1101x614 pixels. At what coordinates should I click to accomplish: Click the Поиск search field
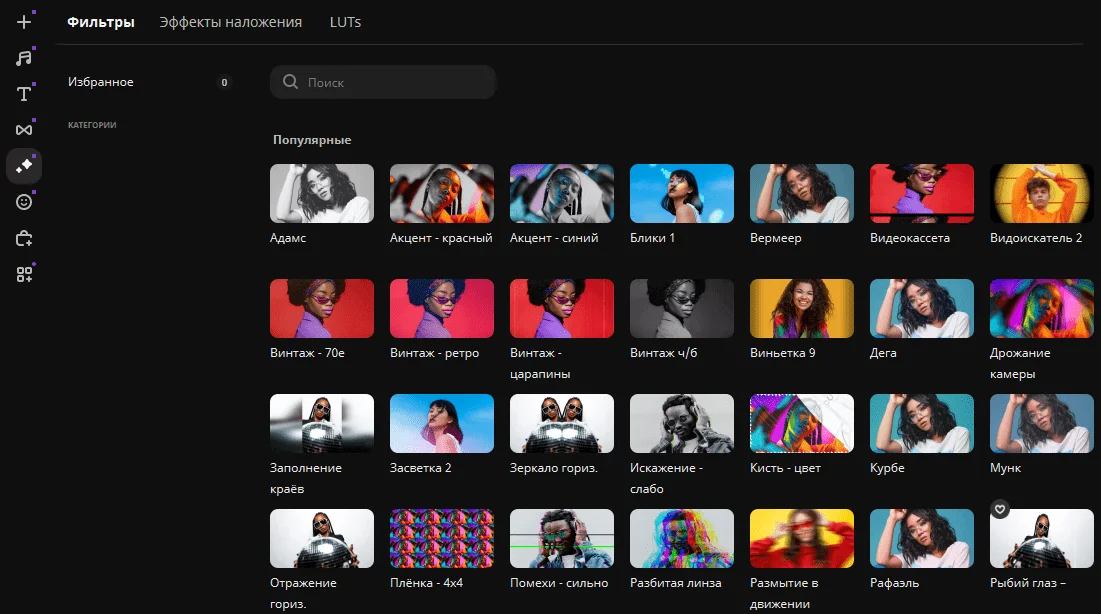click(x=383, y=82)
